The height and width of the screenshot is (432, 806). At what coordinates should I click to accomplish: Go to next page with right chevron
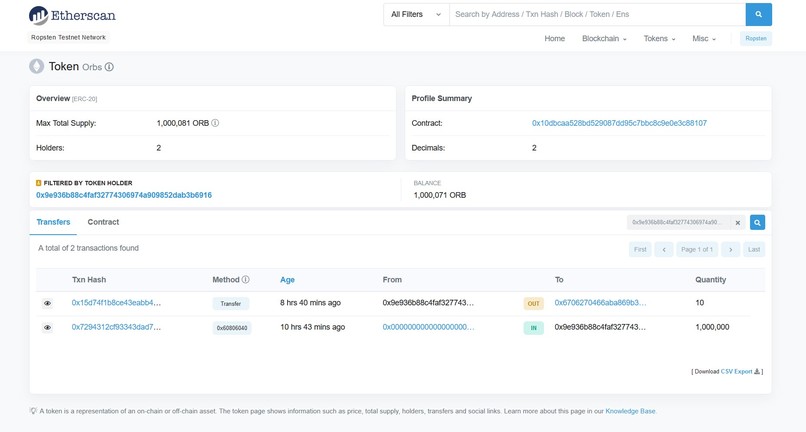(x=730, y=249)
